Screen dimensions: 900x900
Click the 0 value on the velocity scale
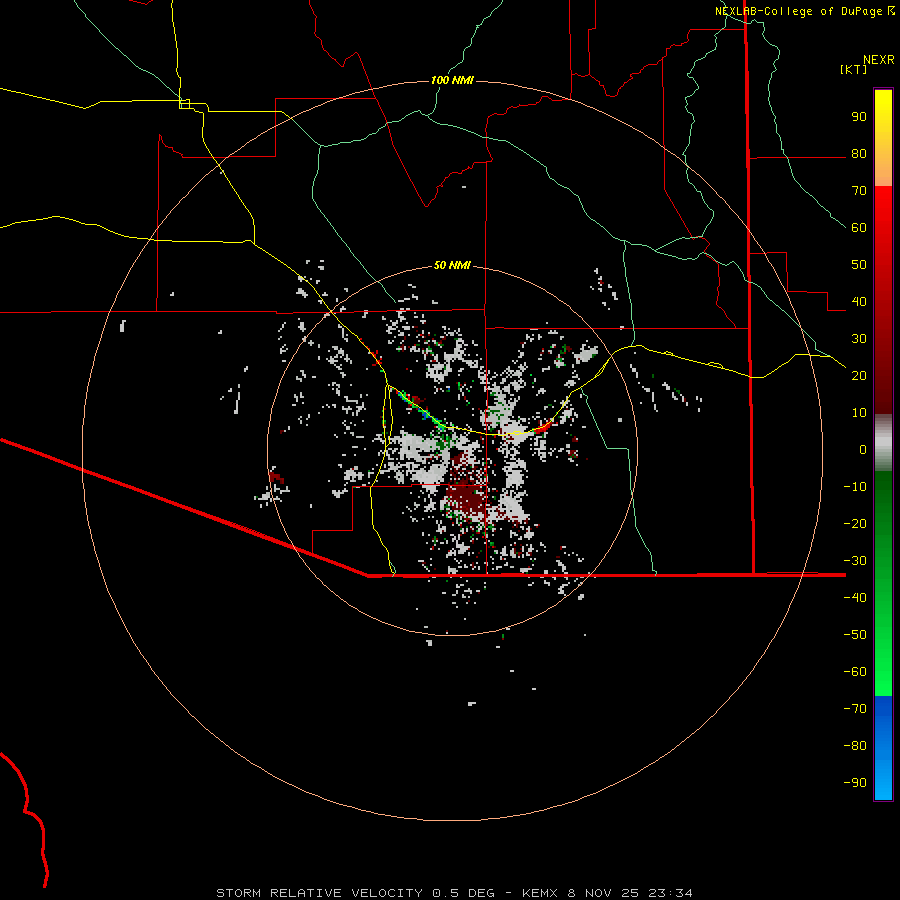(x=863, y=450)
